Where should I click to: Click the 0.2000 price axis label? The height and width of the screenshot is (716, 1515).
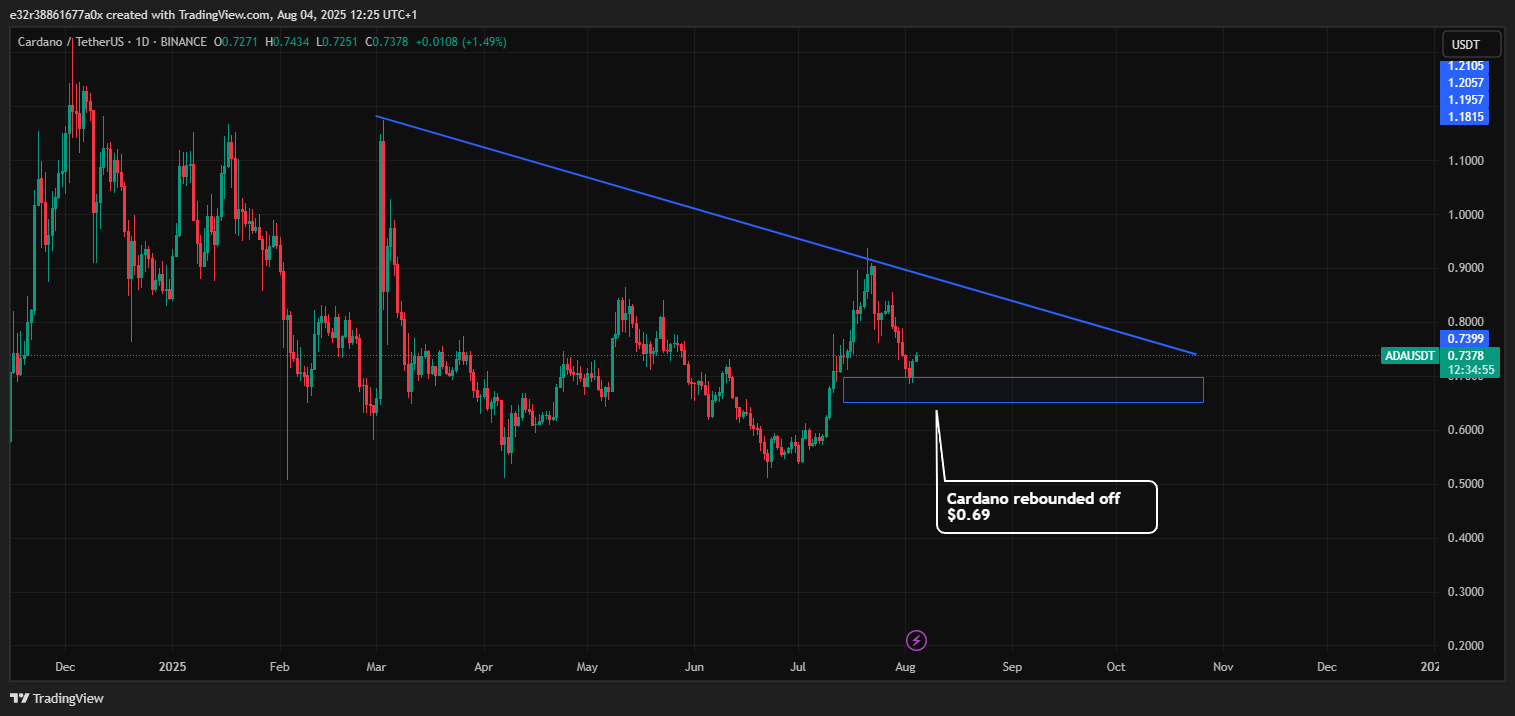pos(1465,646)
